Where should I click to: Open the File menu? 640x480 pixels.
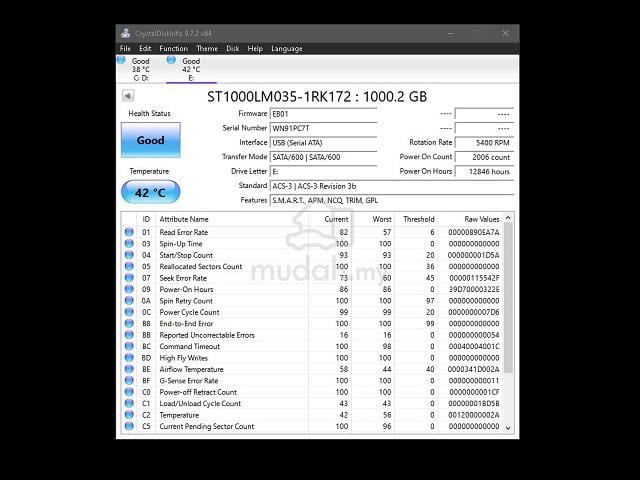pos(125,49)
